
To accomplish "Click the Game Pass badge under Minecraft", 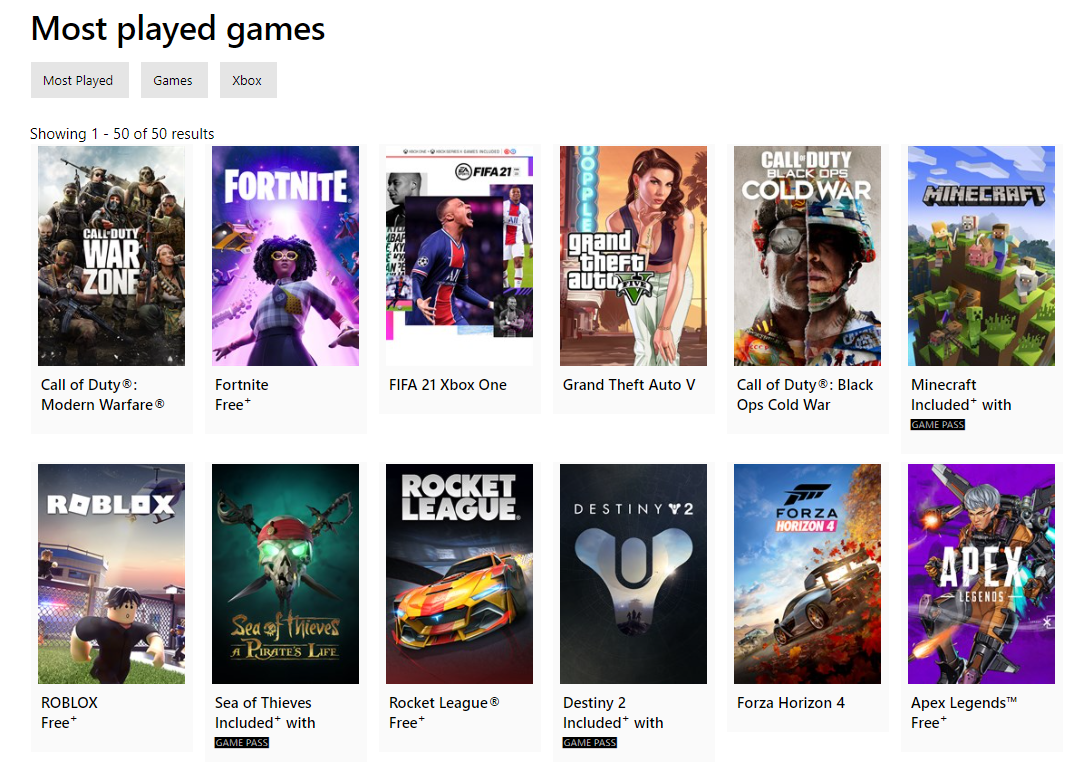I will click(x=938, y=425).
